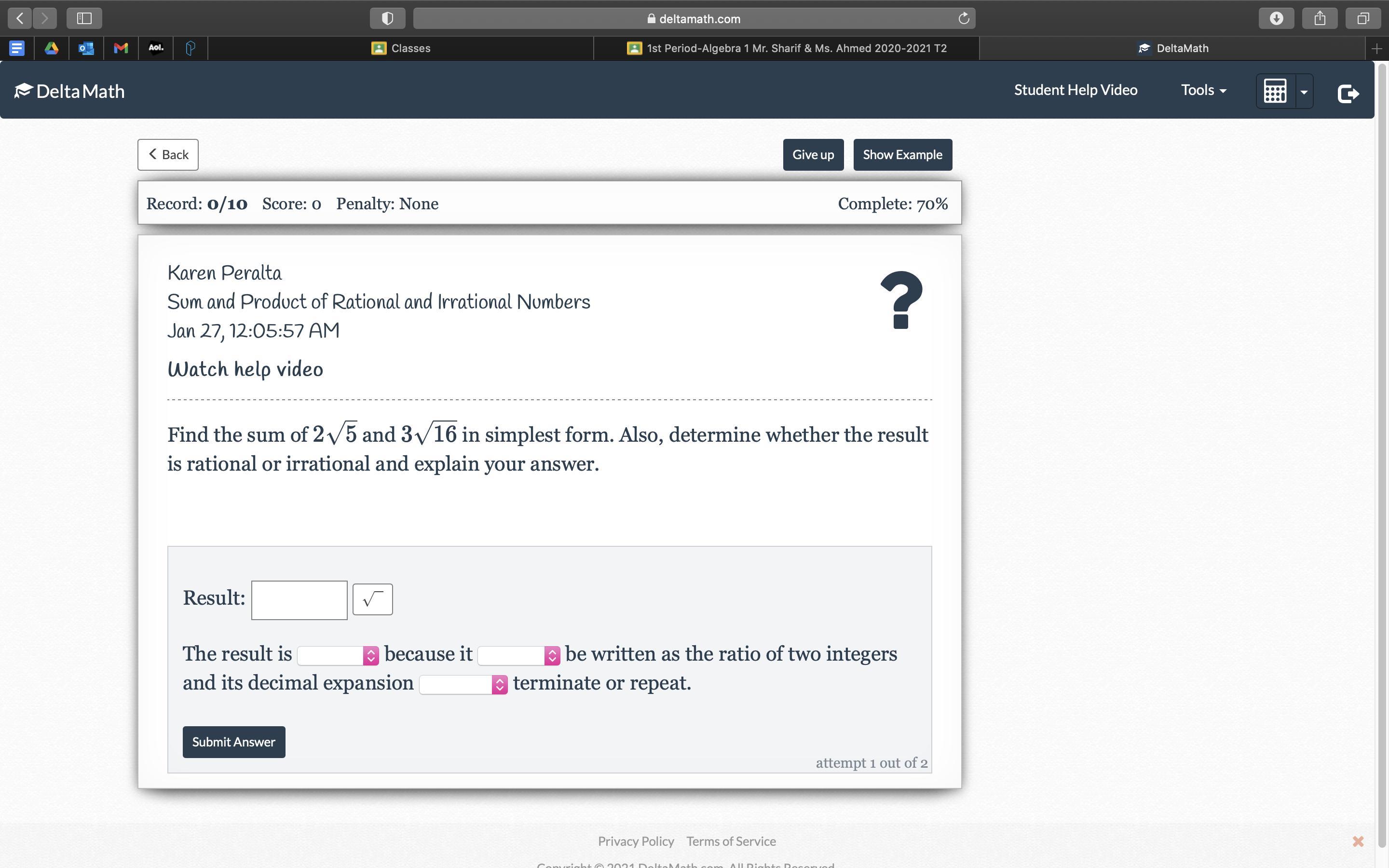Reload the page with refresh icon
The width and height of the screenshot is (1389, 868).
[x=964, y=18]
